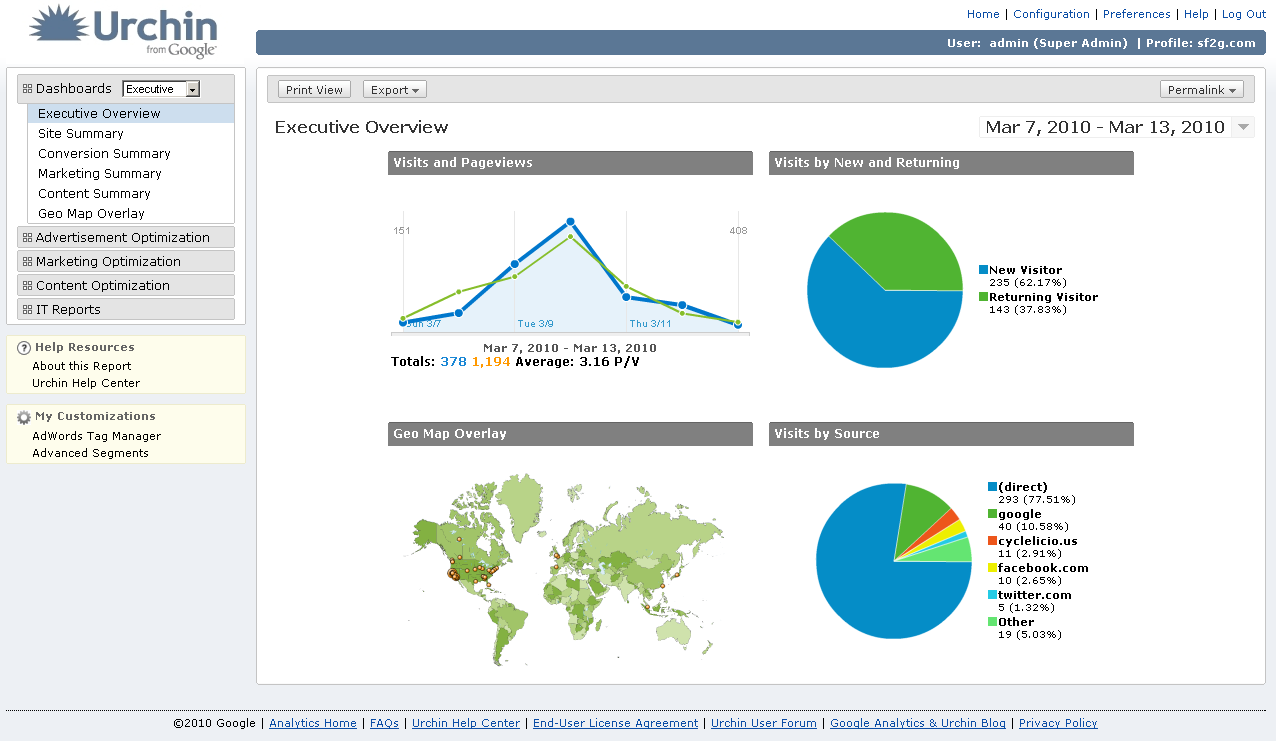Click grid icon beside Advertisement Optimization
The image size is (1281, 741).
coord(27,238)
